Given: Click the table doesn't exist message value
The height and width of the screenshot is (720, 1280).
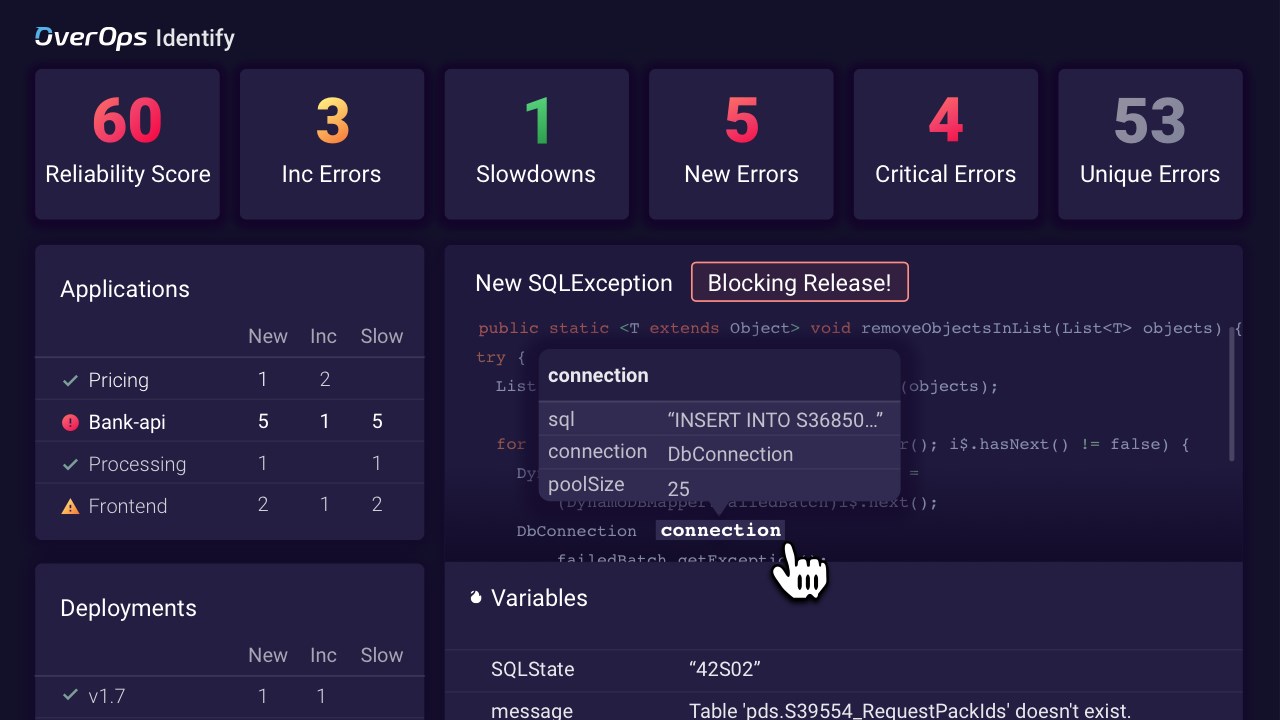Looking at the screenshot, I should (910, 711).
